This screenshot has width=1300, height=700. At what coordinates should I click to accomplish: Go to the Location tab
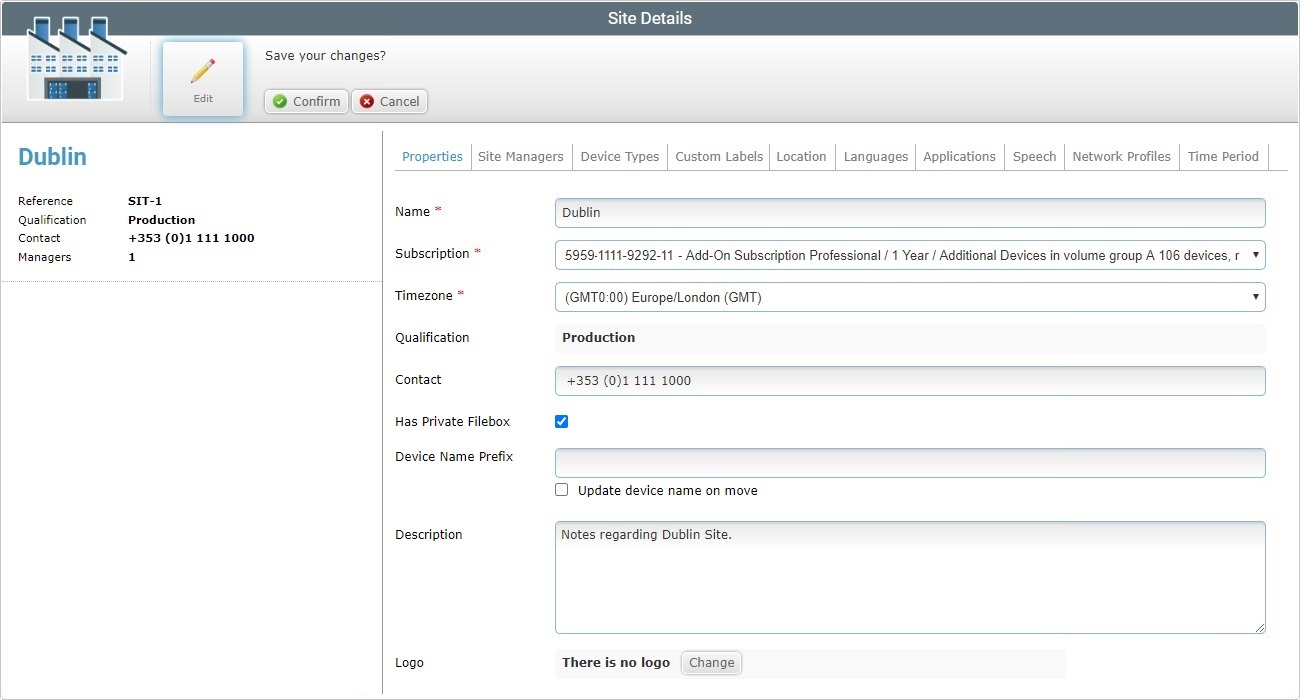tap(801, 156)
